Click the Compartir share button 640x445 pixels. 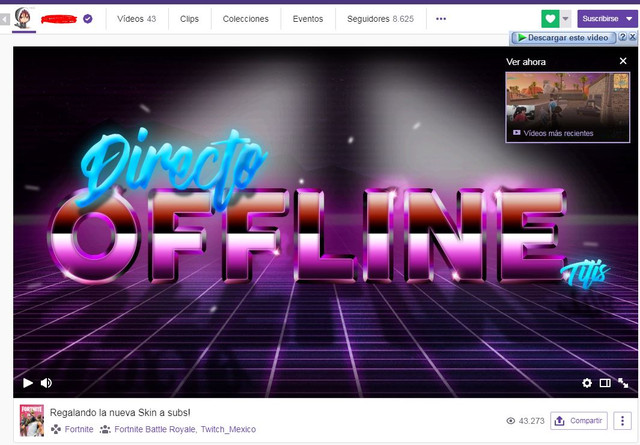pyautogui.click(x=579, y=421)
